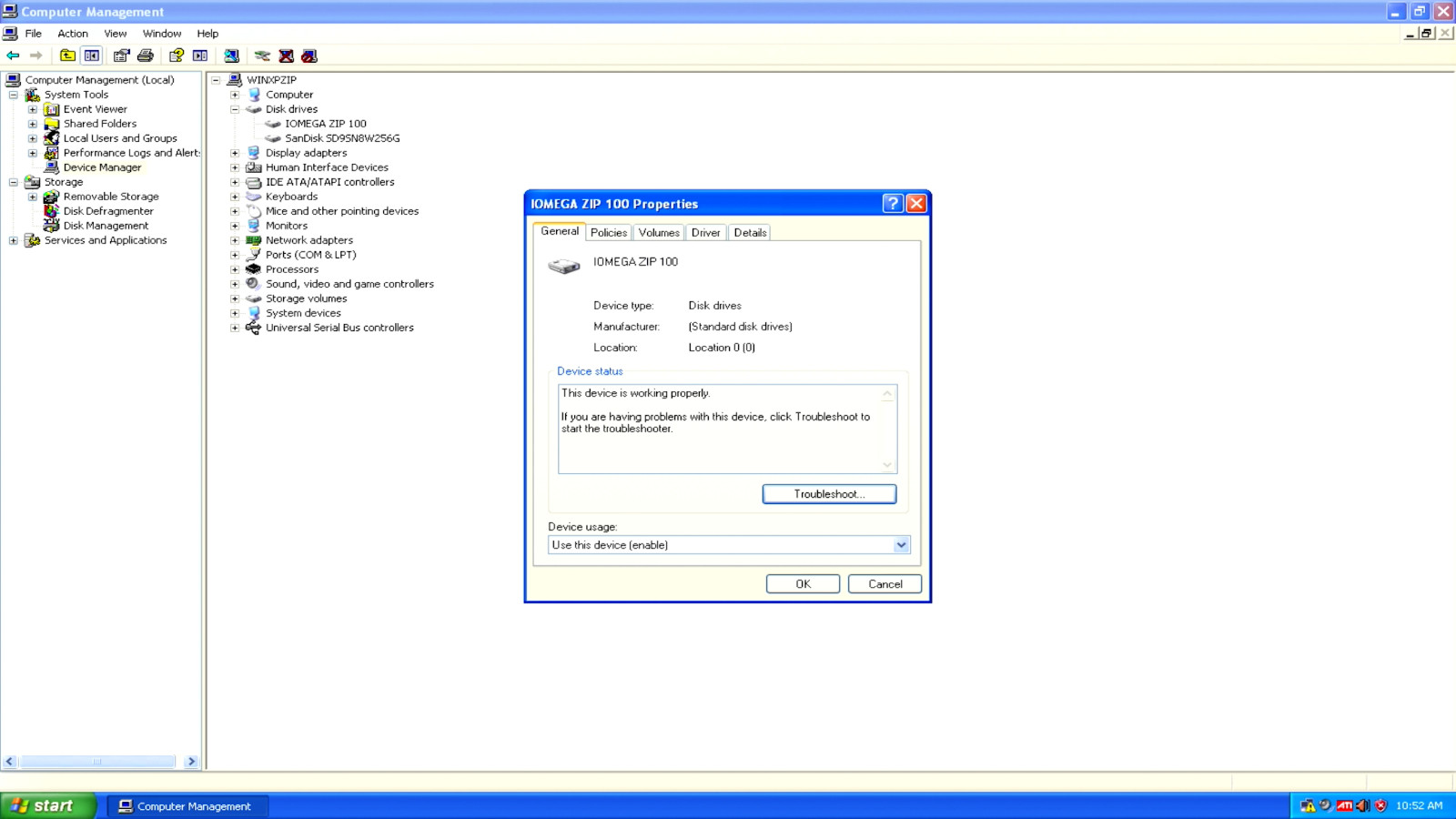This screenshot has height=819, width=1456.
Task: Click the Help toolbar icon
Action: (177, 56)
